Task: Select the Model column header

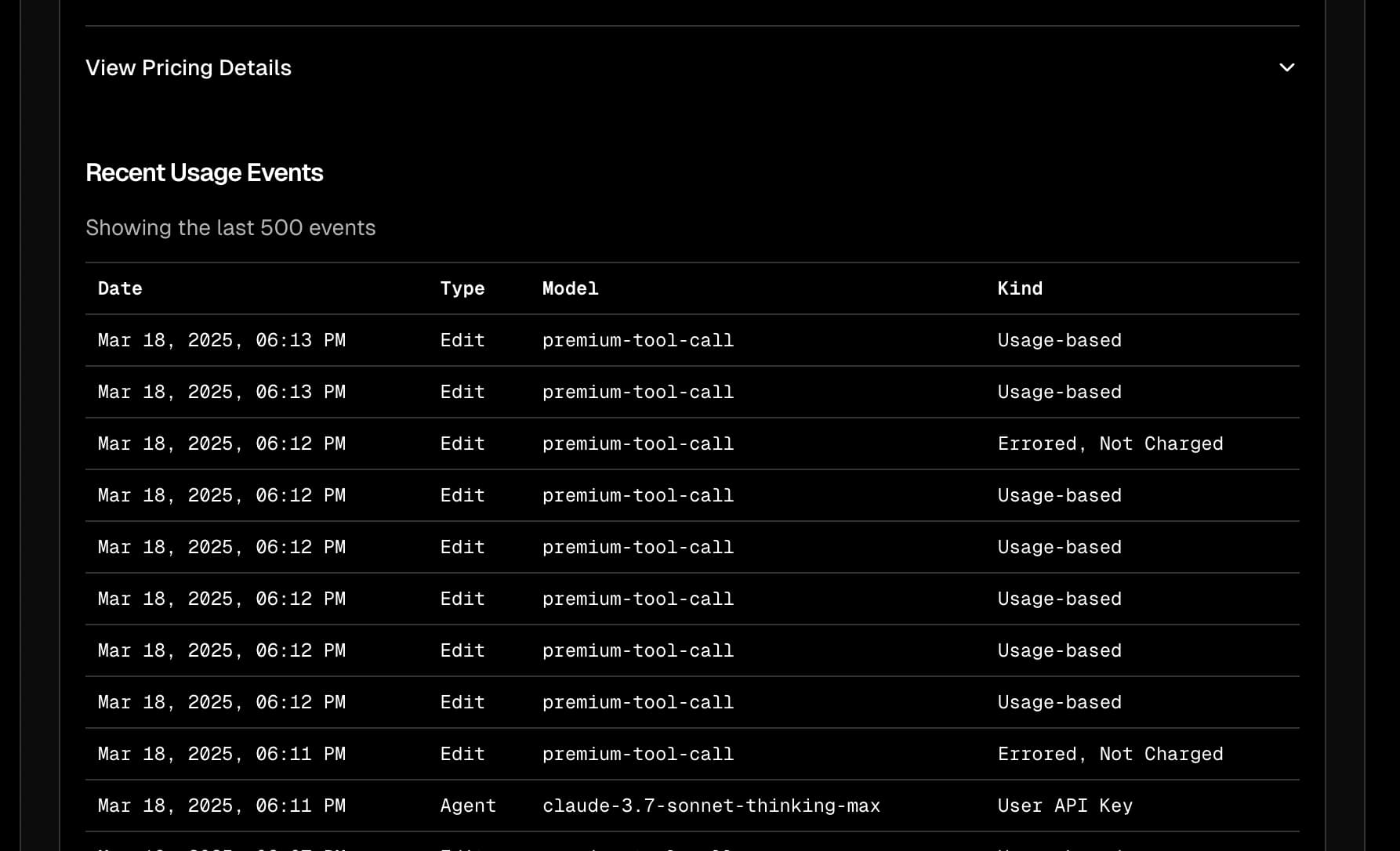Action: (571, 288)
